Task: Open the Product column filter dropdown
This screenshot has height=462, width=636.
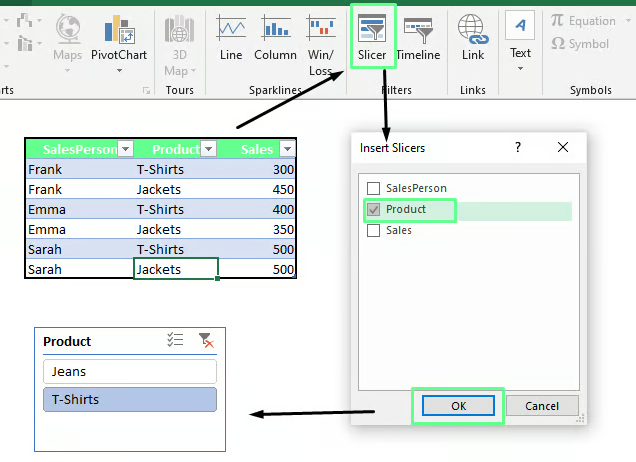Action: 208,149
